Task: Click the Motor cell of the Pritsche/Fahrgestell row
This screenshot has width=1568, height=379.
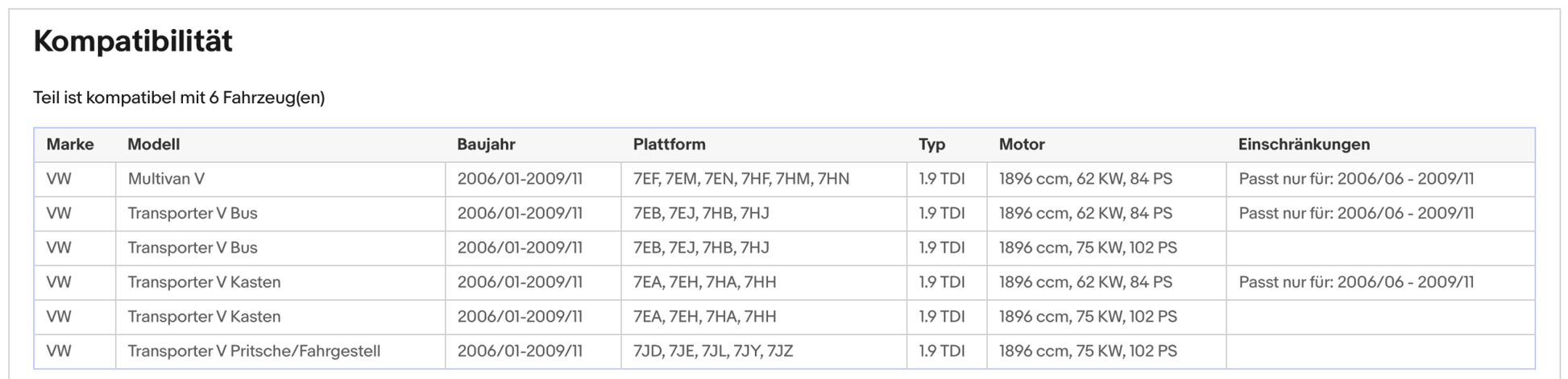Action: [x=1088, y=351]
